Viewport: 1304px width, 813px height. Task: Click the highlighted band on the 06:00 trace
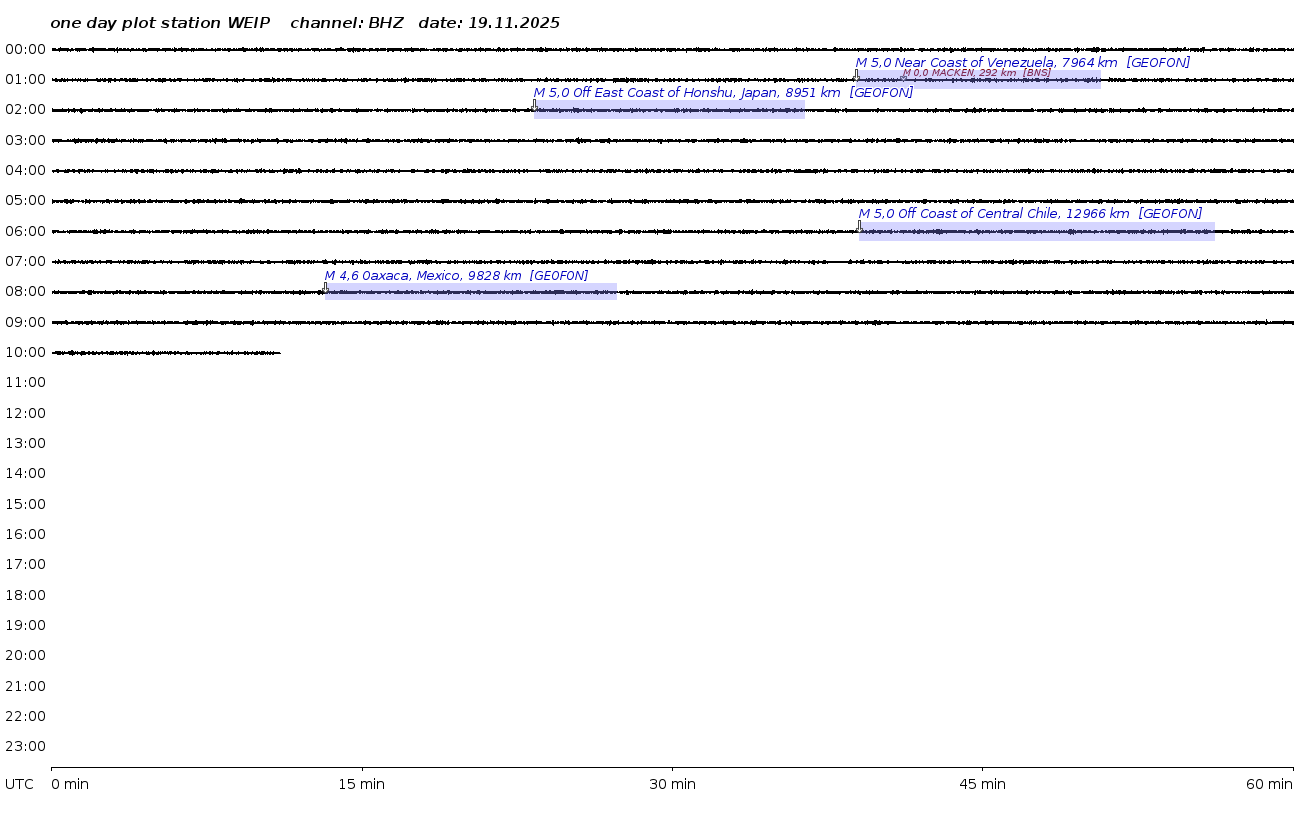1036,232
